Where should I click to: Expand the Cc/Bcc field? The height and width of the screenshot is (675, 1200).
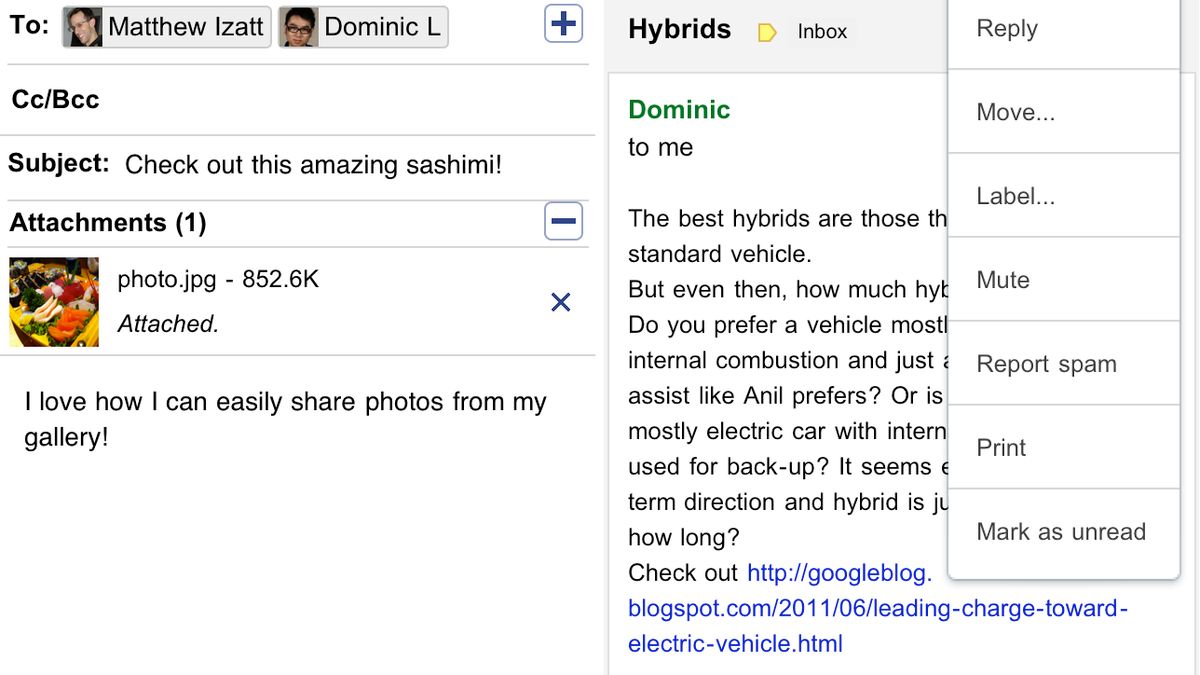click(x=56, y=99)
